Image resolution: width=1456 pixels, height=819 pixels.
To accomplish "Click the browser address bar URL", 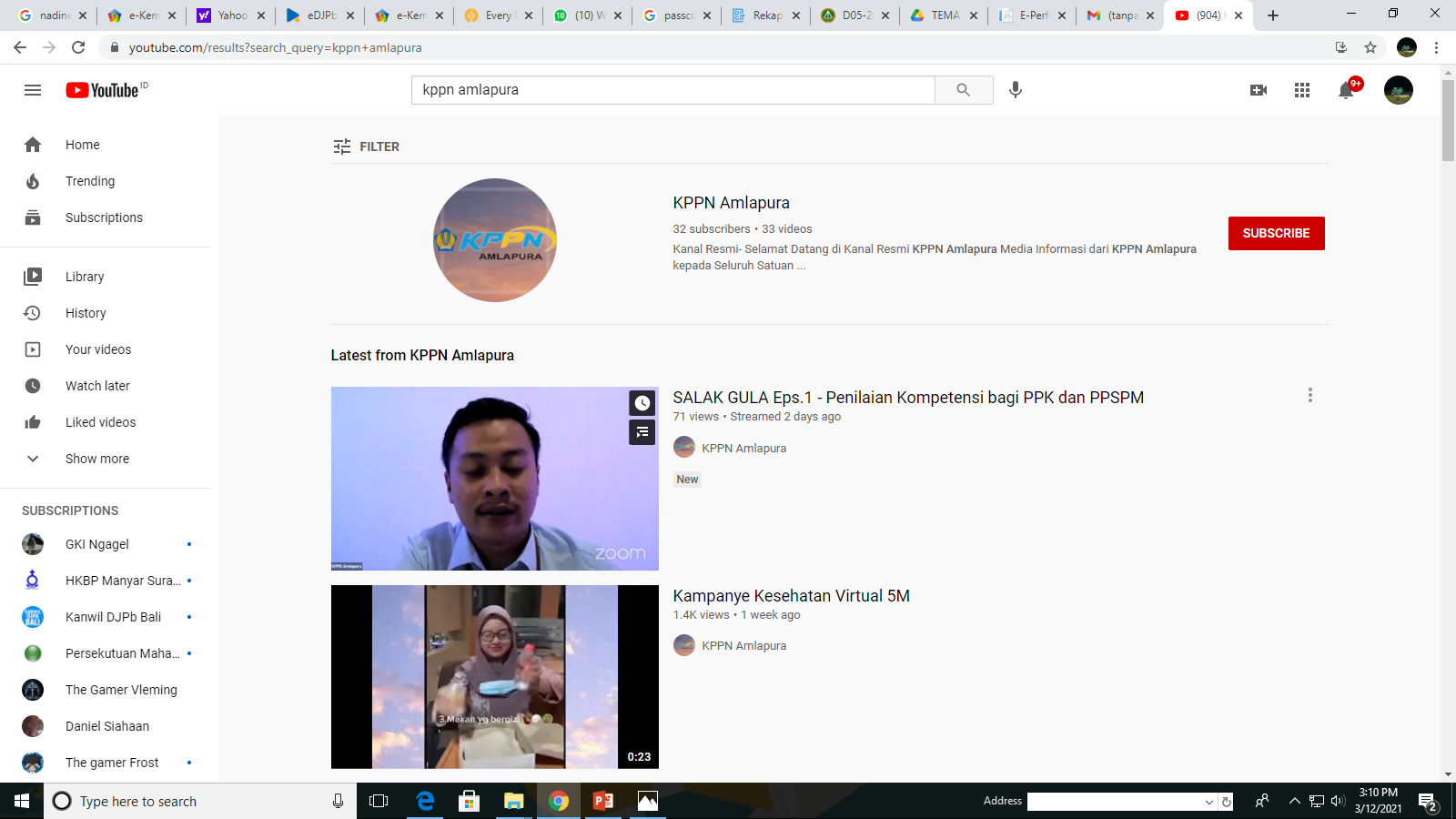I will [x=275, y=47].
